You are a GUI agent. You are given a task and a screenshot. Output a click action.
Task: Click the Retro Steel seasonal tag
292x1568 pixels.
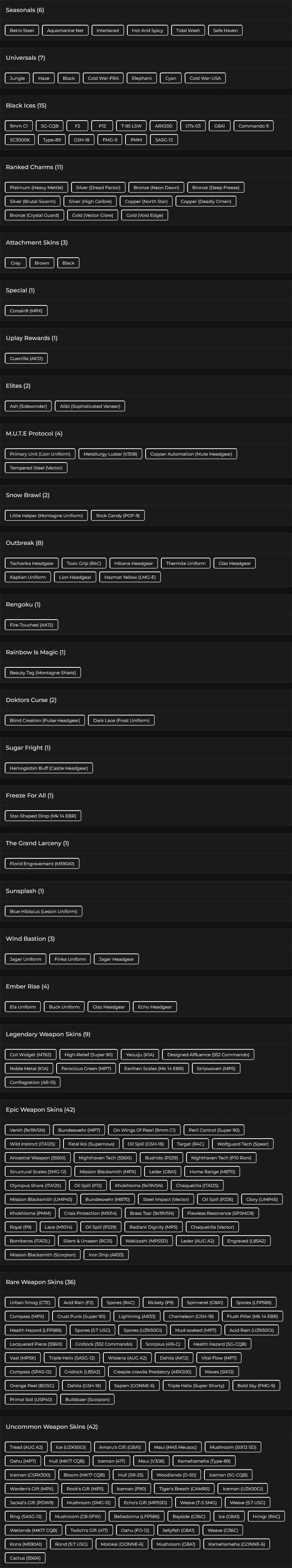coord(22,31)
